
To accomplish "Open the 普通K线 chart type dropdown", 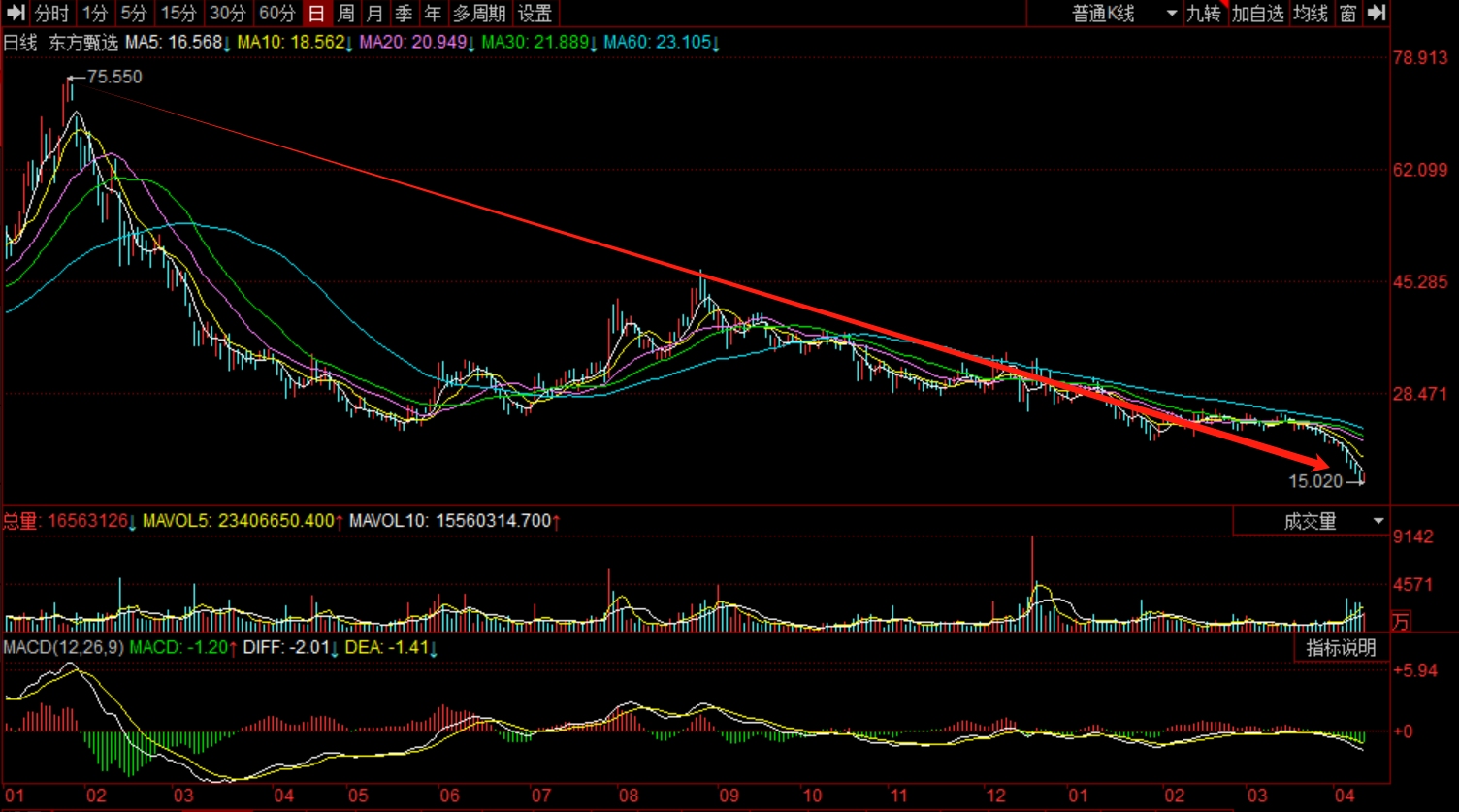I will pyautogui.click(x=1122, y=14).
